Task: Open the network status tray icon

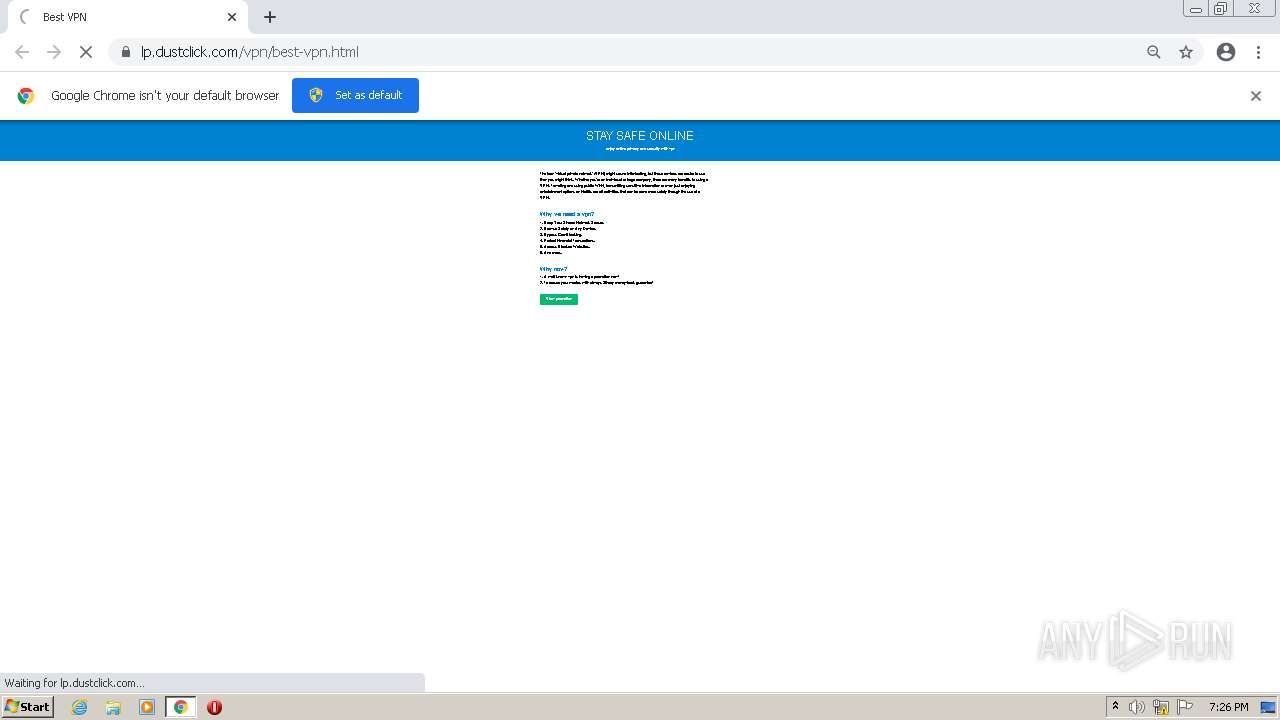Action: point(1161,707)
